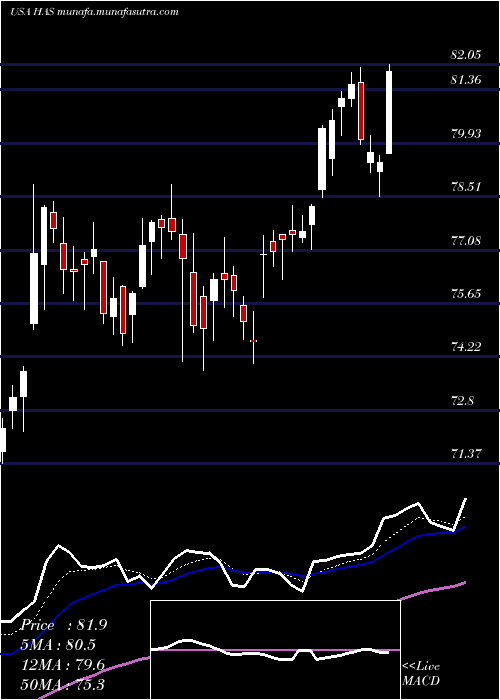Click the 74.22 price axis label
Viewport: 500px width, 700px height.
pyautogui.click(x=466, y=346)
